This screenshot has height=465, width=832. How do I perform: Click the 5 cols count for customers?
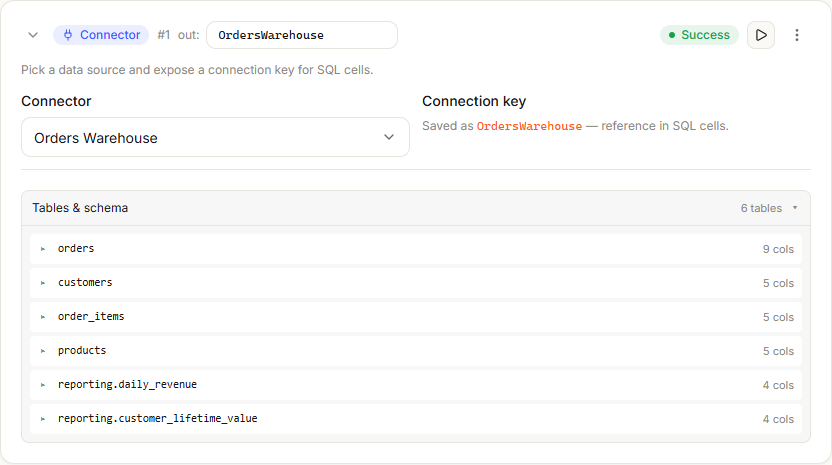[778, 283]
